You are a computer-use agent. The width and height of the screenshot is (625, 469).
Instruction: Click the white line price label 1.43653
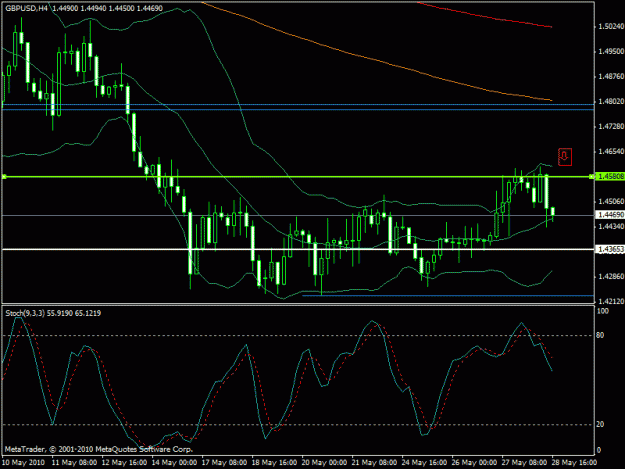pyautogui.click(x=609, y=249)
